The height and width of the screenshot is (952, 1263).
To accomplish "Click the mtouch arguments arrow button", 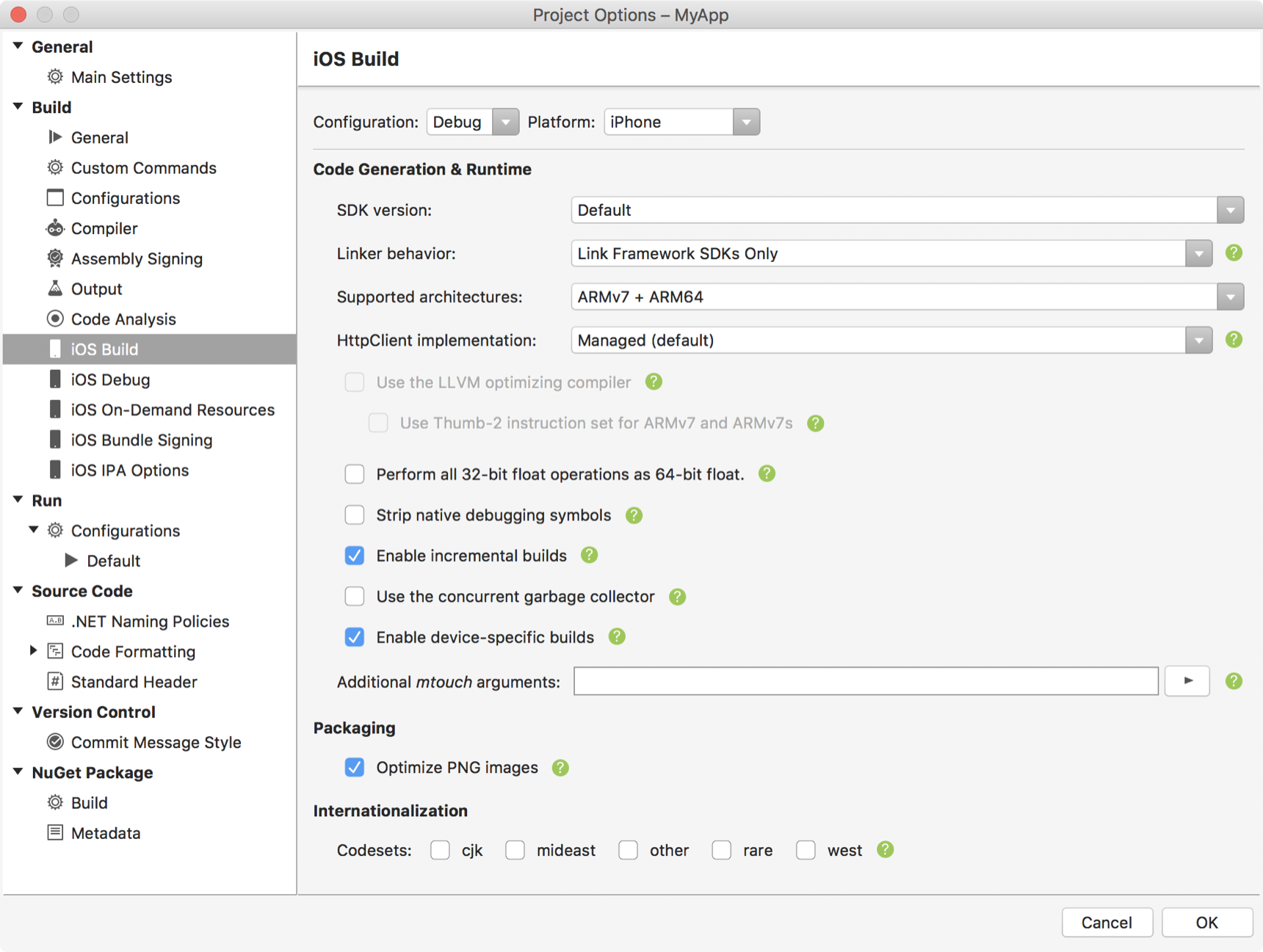I will point(1187,681).
